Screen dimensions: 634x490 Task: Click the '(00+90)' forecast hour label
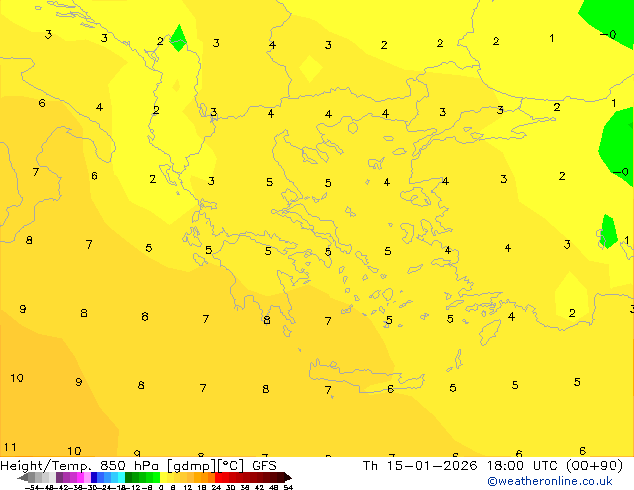[x=594, y=465]
